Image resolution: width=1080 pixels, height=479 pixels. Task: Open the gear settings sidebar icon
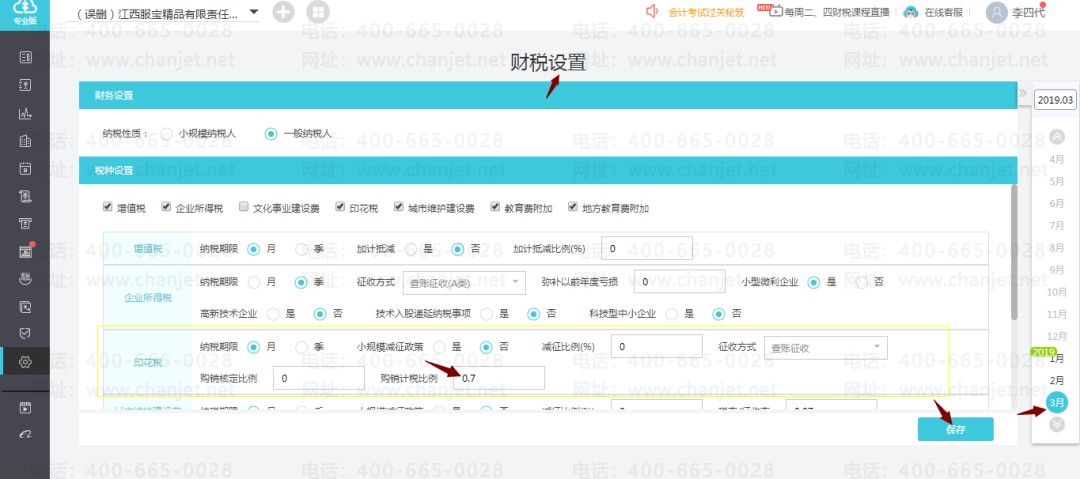pyautogui.click(x=25, y=362)
